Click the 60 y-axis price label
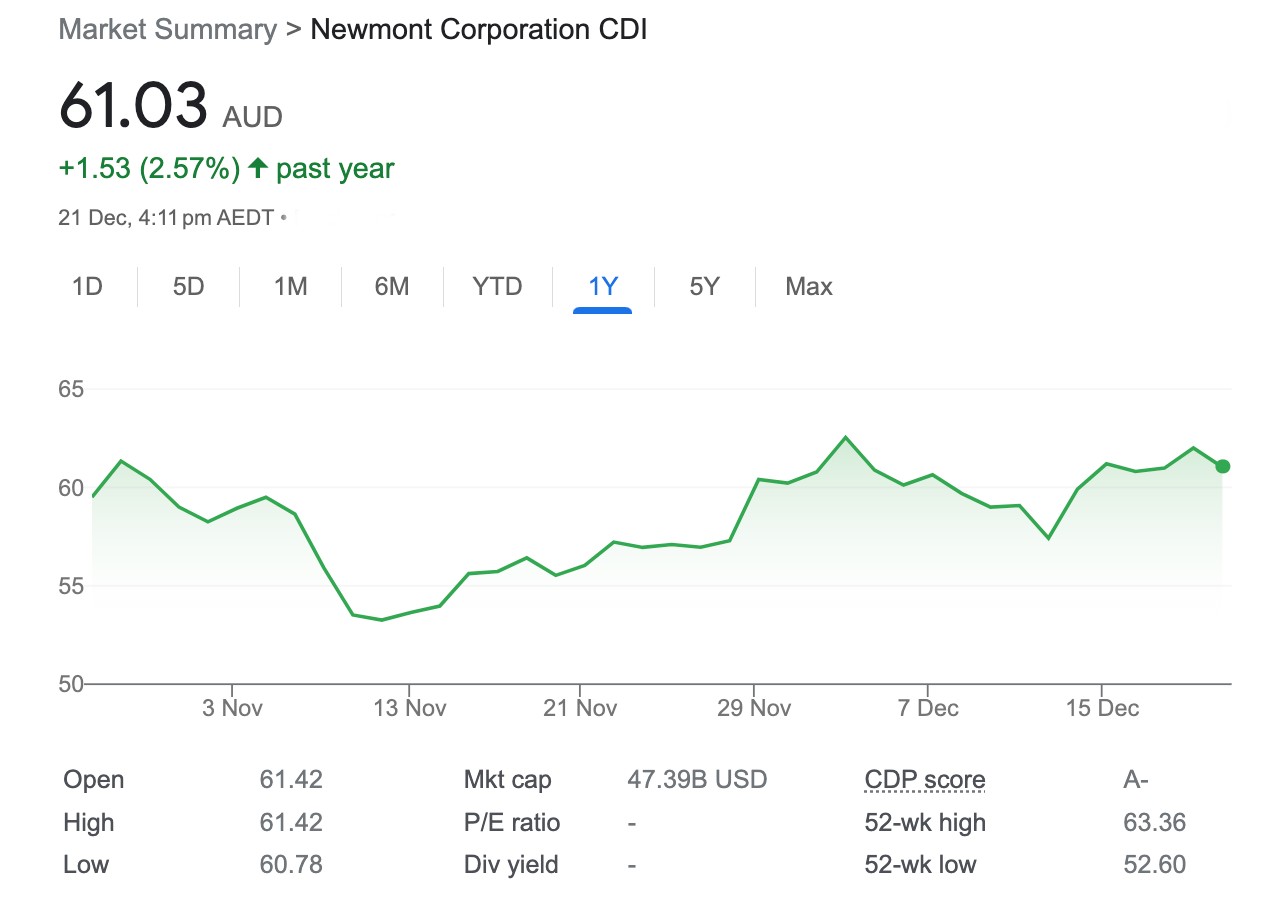Viewport: 1282px width, 902px height. [x=71, y=488]
